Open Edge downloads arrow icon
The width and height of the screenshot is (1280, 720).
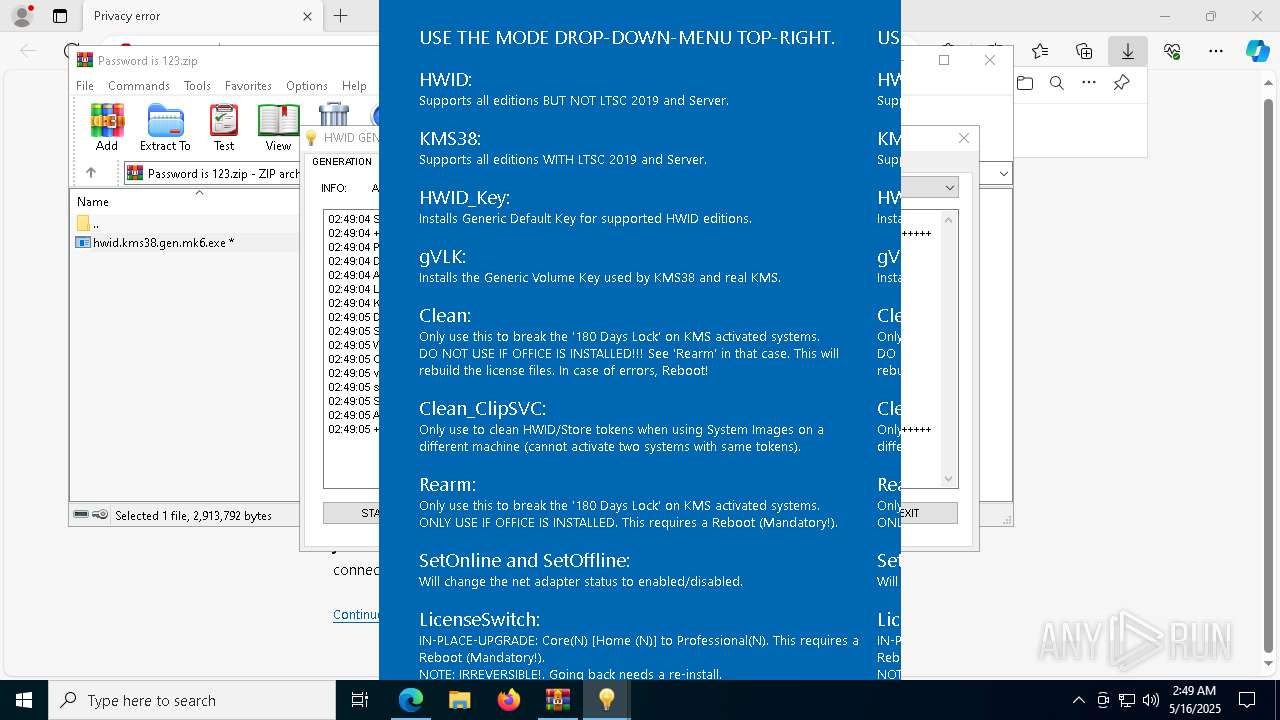click(x=1128, y=51)
